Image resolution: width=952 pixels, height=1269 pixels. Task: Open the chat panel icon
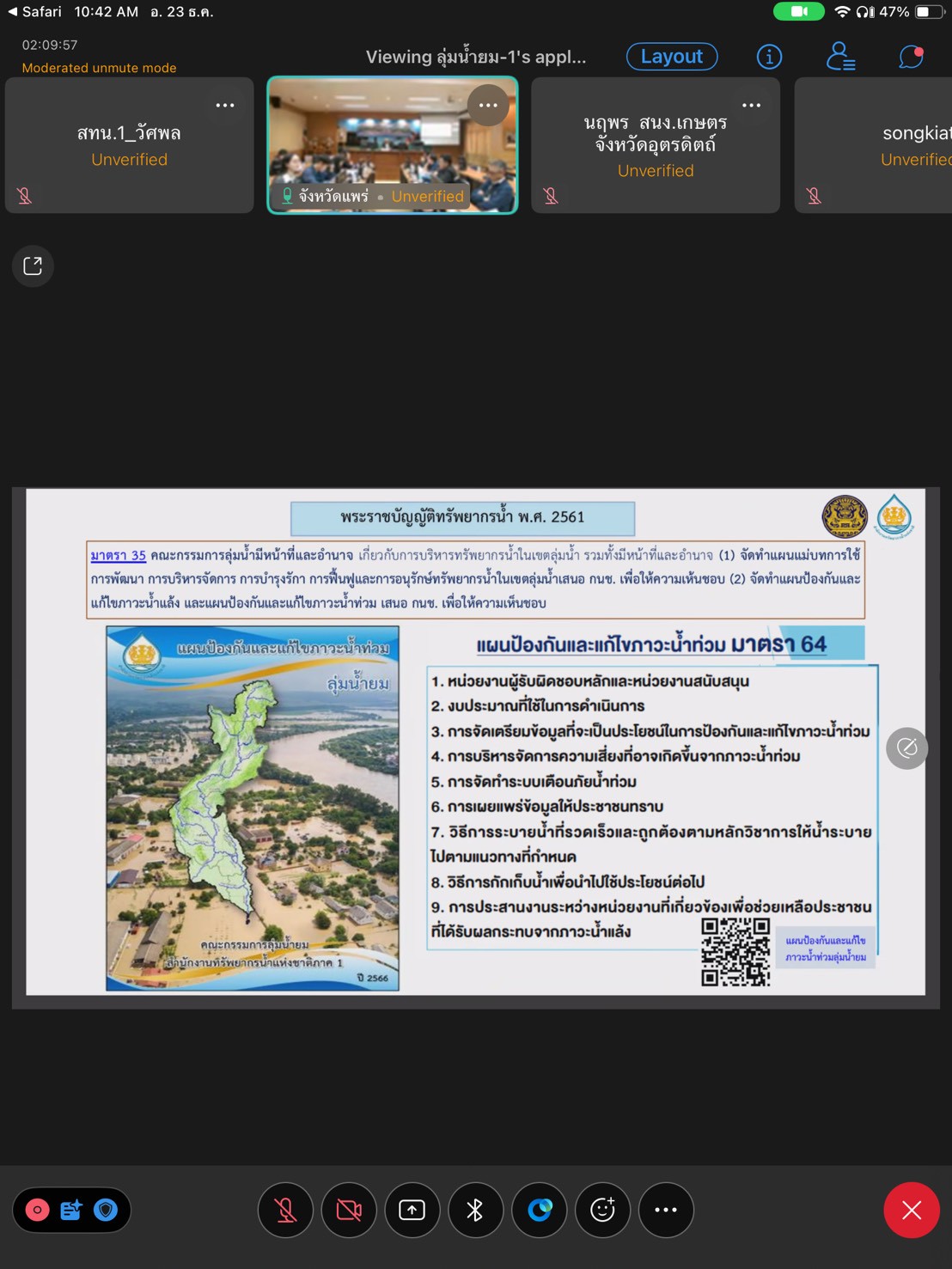[x=910, y=57]
